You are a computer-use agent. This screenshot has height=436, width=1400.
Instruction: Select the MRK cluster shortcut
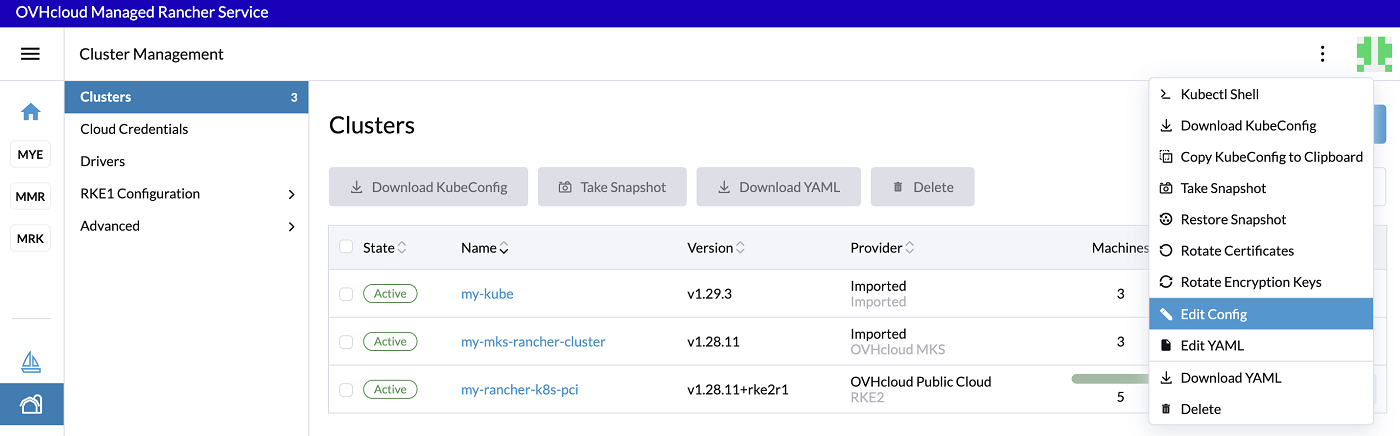pos(31,239)
